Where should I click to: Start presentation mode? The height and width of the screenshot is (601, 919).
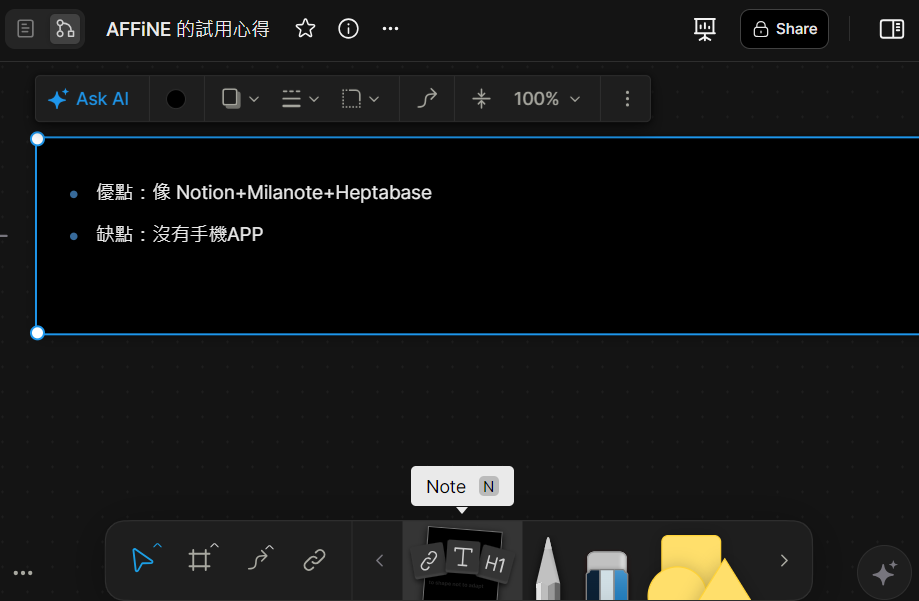(x=704, y=29)
